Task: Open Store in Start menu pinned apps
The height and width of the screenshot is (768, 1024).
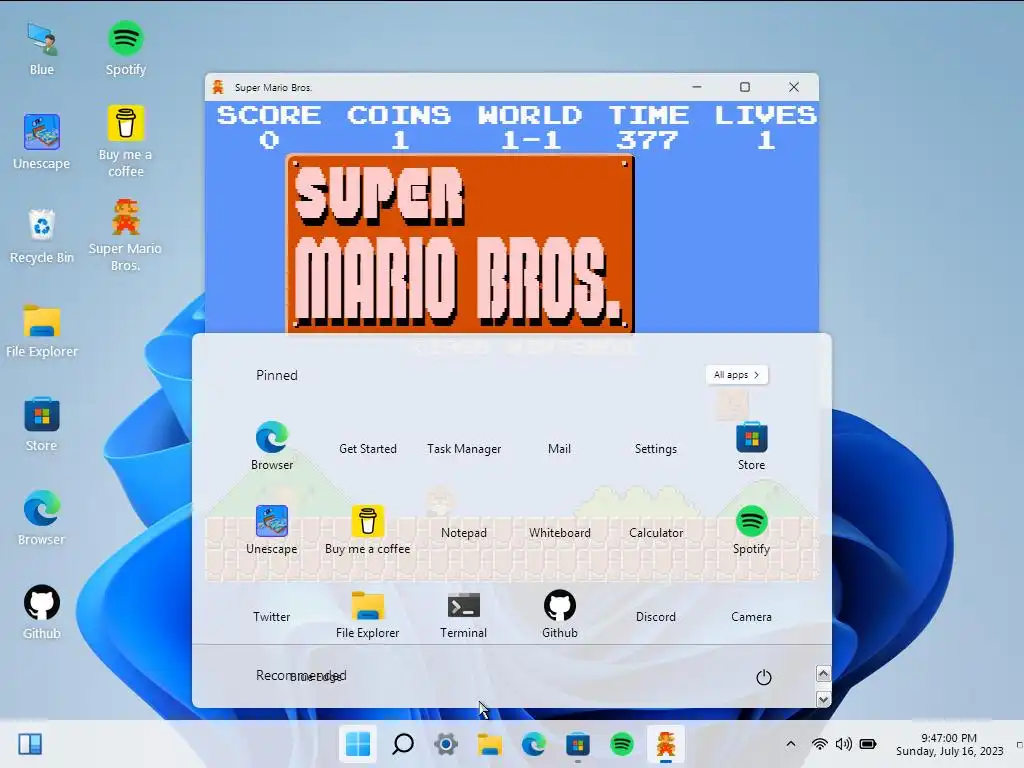Action: pyautogui.click(x=751, y=446)
